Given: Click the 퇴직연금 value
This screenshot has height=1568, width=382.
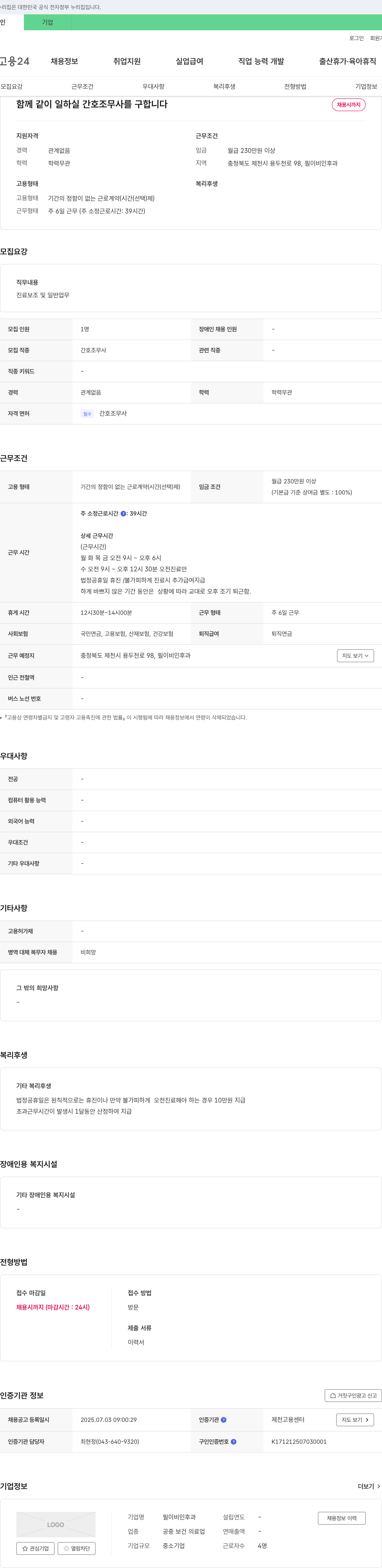Looking at the screenshot, I should pyautogui.click(x=282, y=633).
